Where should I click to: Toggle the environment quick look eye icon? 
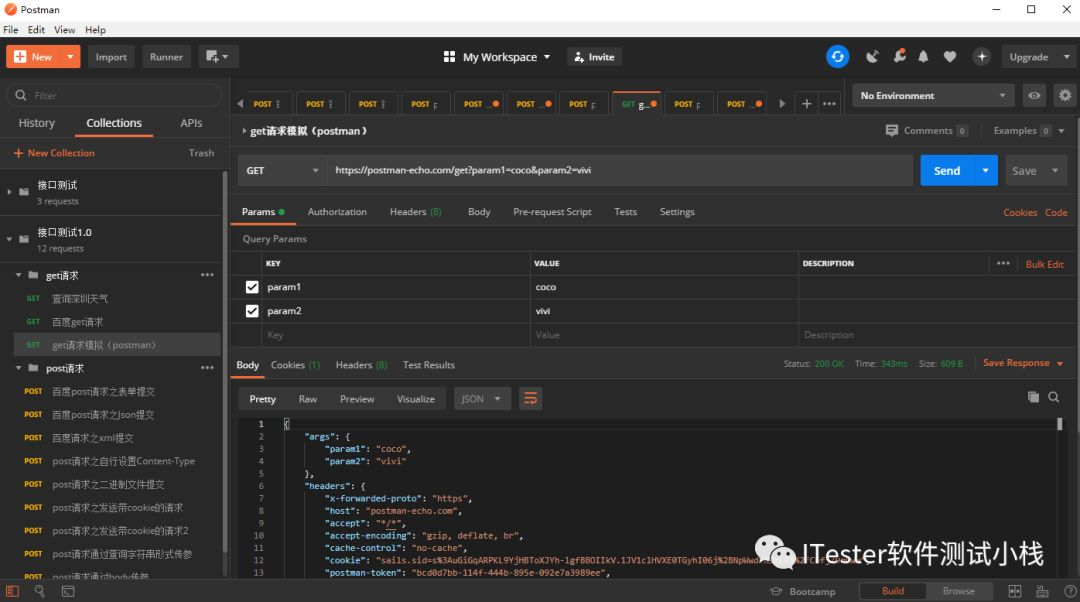pyautogui.click(x=1035, y=95)
